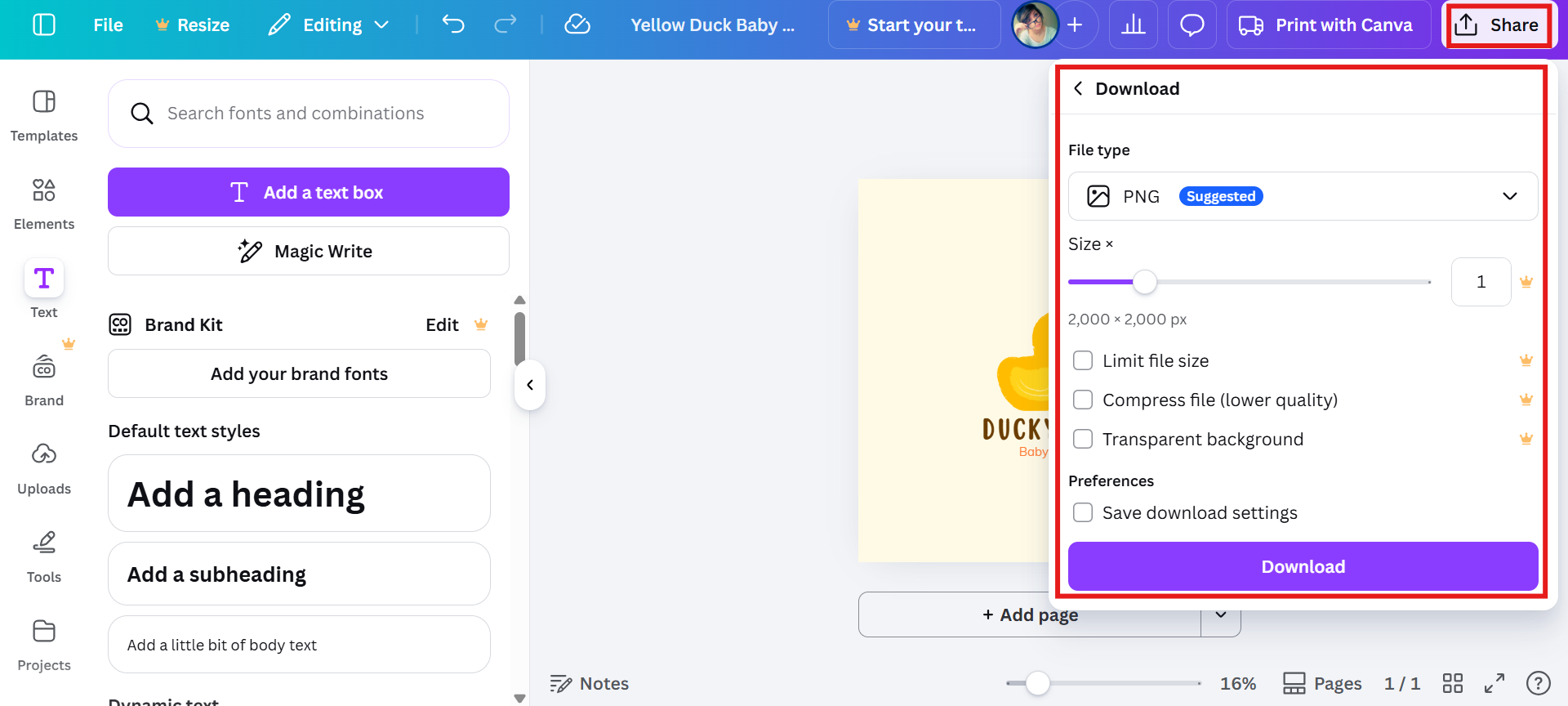The width and height of the screenshot is (1568, 706).
Task: Open the File menu
Action: [x=108, y=25]
